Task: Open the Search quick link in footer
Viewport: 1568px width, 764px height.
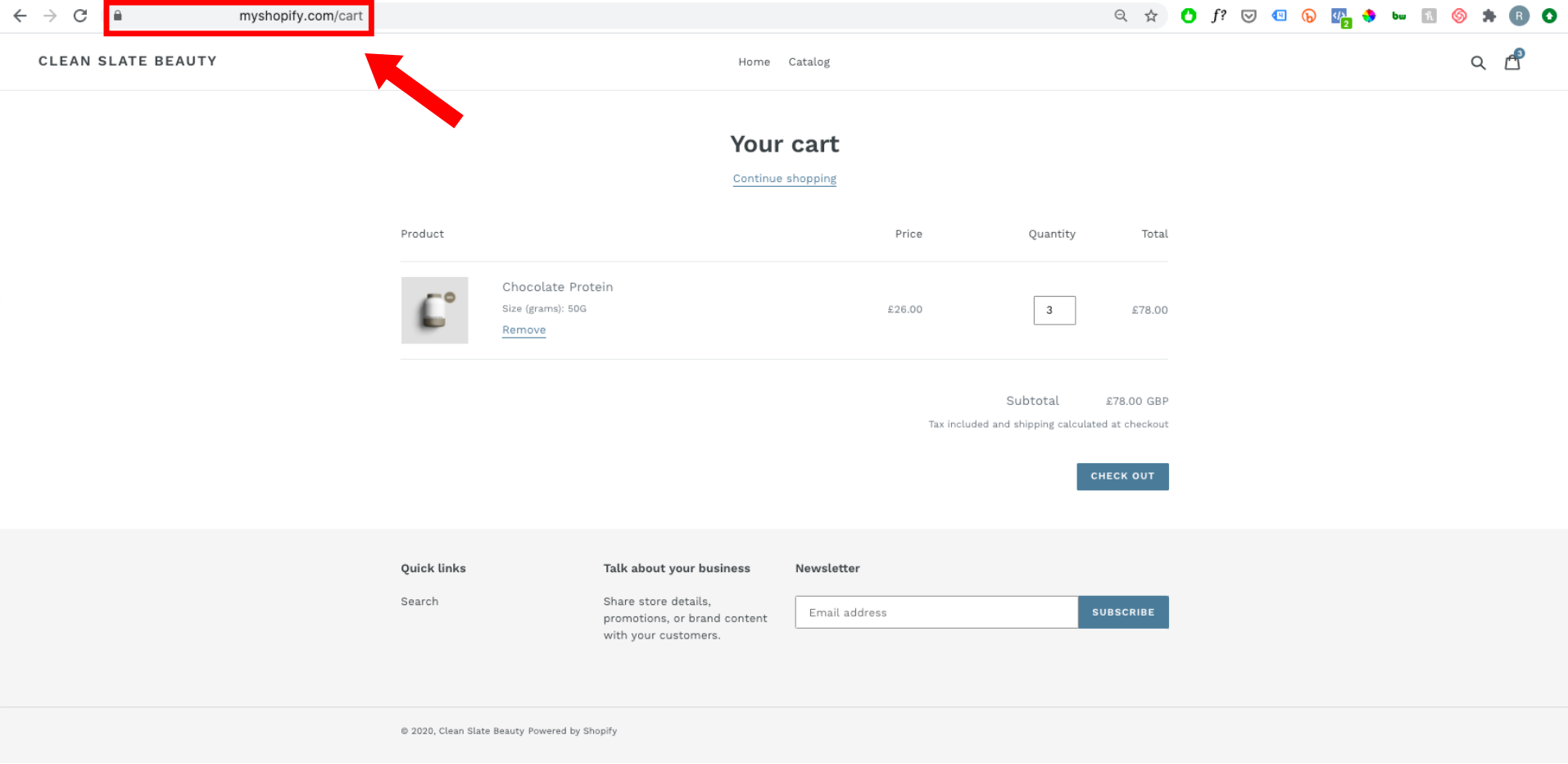Action: click(x=419, y=601)
